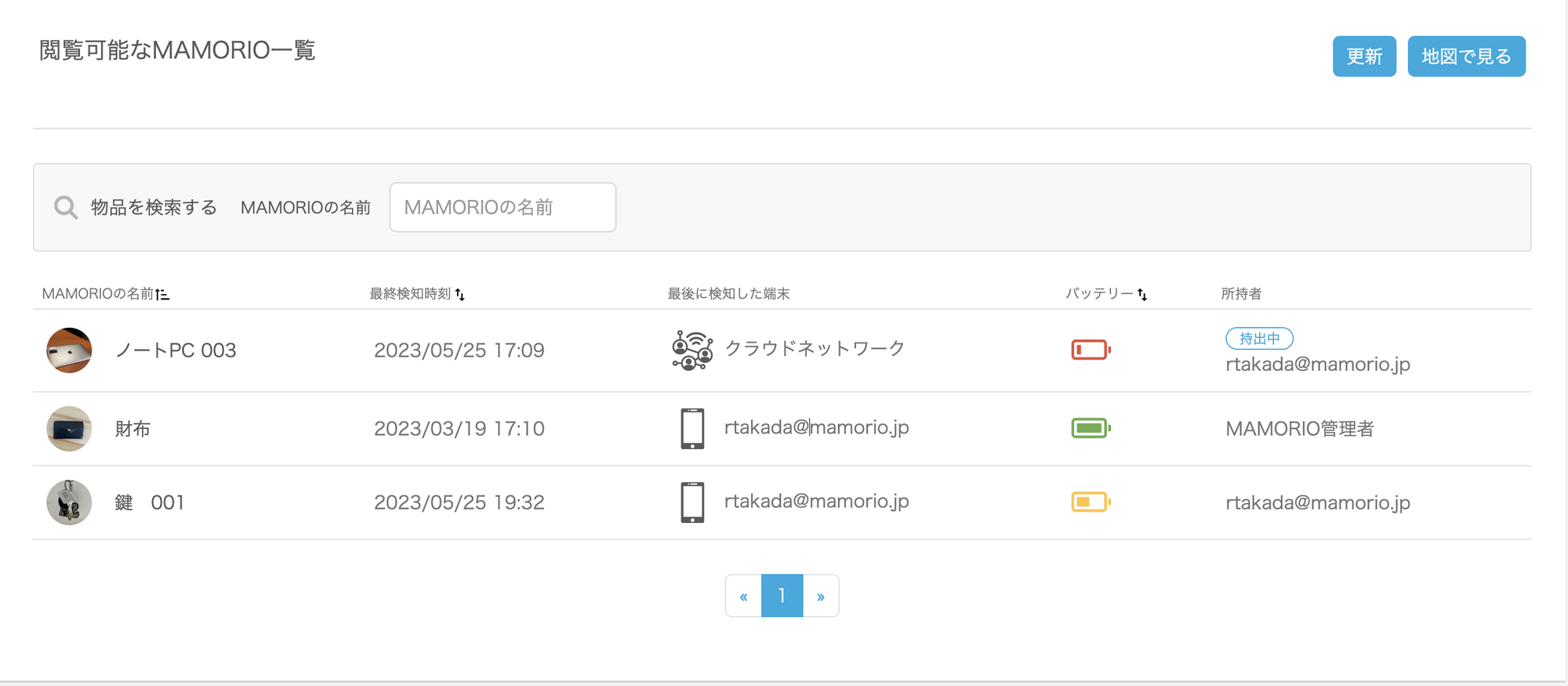This screenshot has height=686, width=1568.
Task: Open the 地図で見る map view
Action: tap(1466, 56)
